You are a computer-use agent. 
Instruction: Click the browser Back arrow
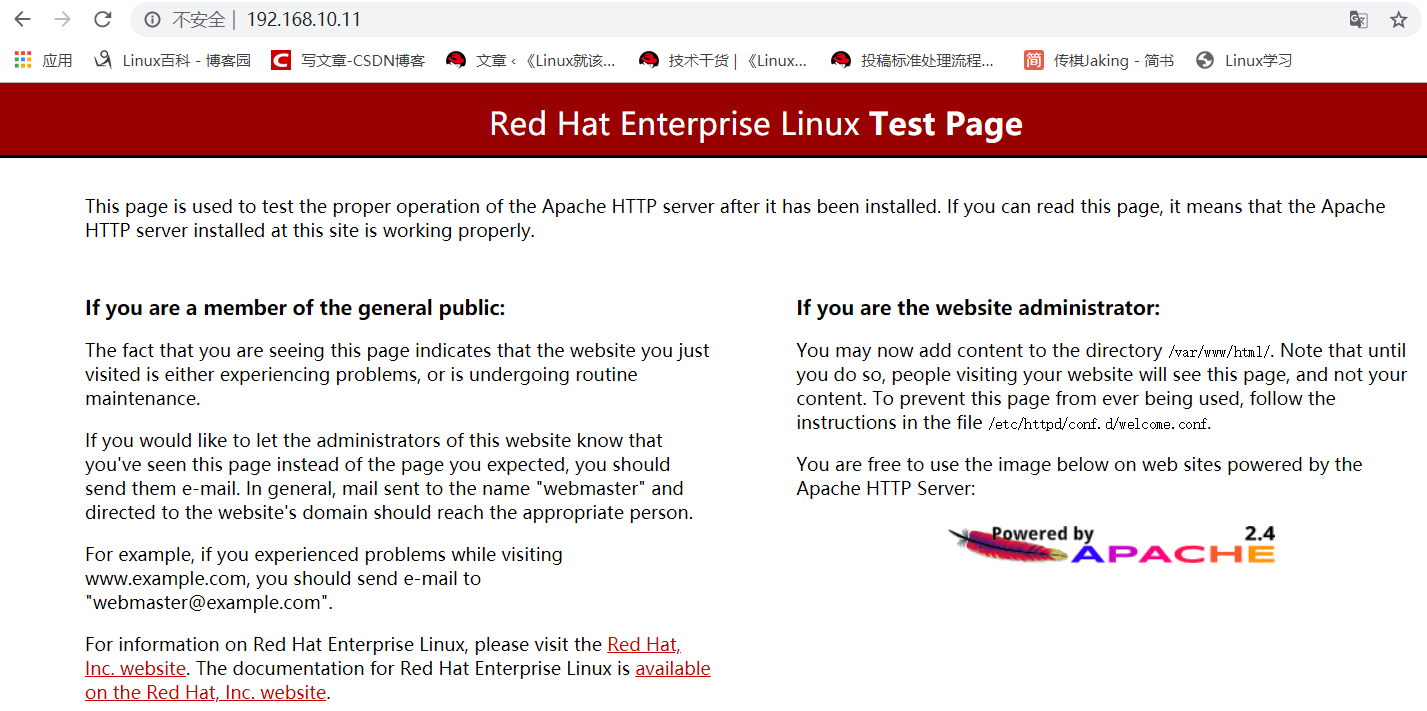[x=22, y=19]
